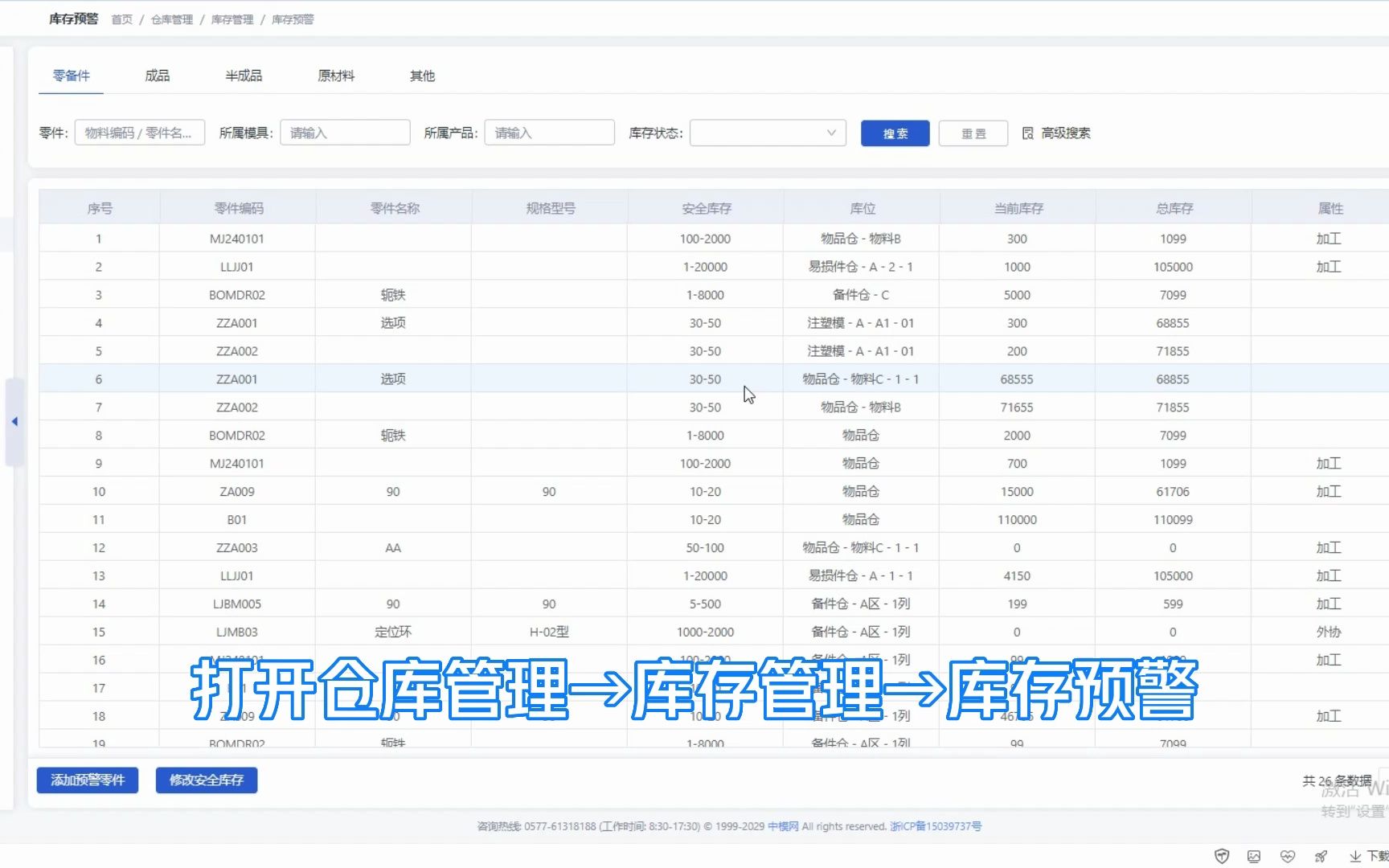Collapse the left sidebar with arrow
Screen dimensions: 1389x868
pos(14,421)
